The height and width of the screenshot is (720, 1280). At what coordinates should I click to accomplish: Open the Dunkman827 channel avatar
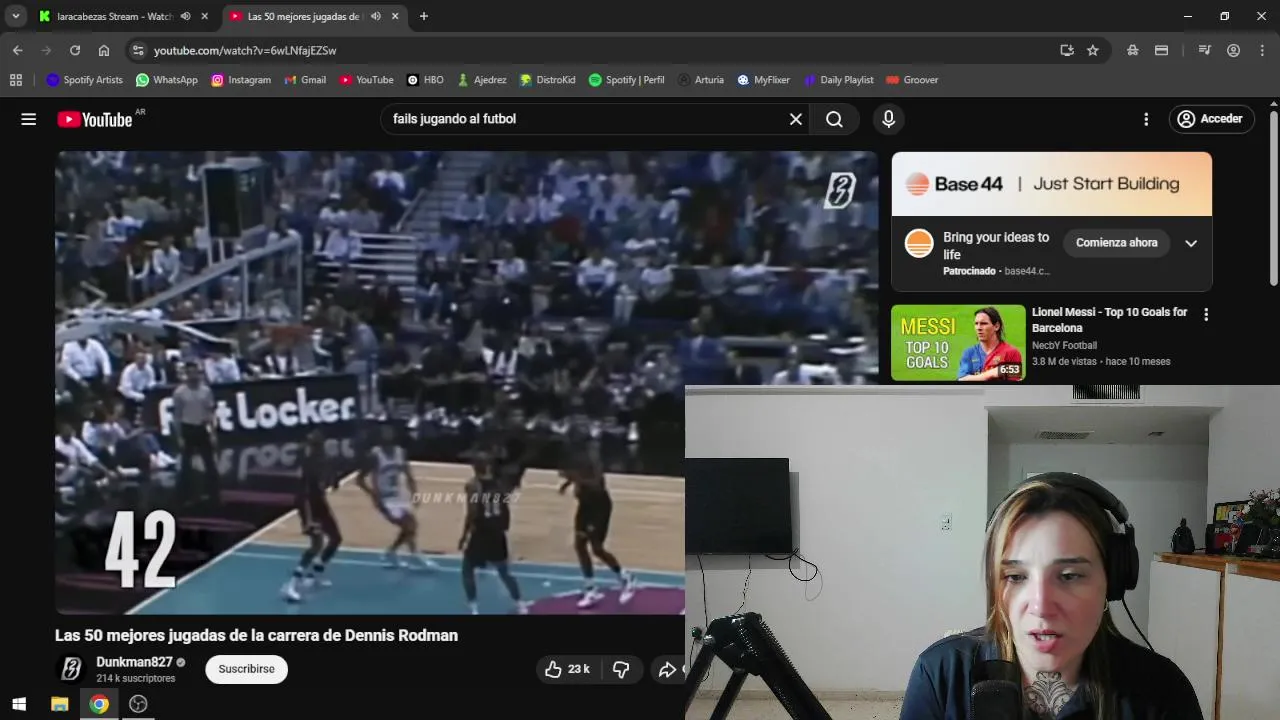(x=71, y=669)
